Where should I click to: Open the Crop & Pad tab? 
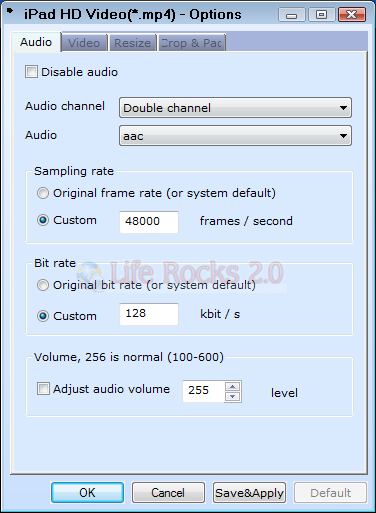(192, 43)
